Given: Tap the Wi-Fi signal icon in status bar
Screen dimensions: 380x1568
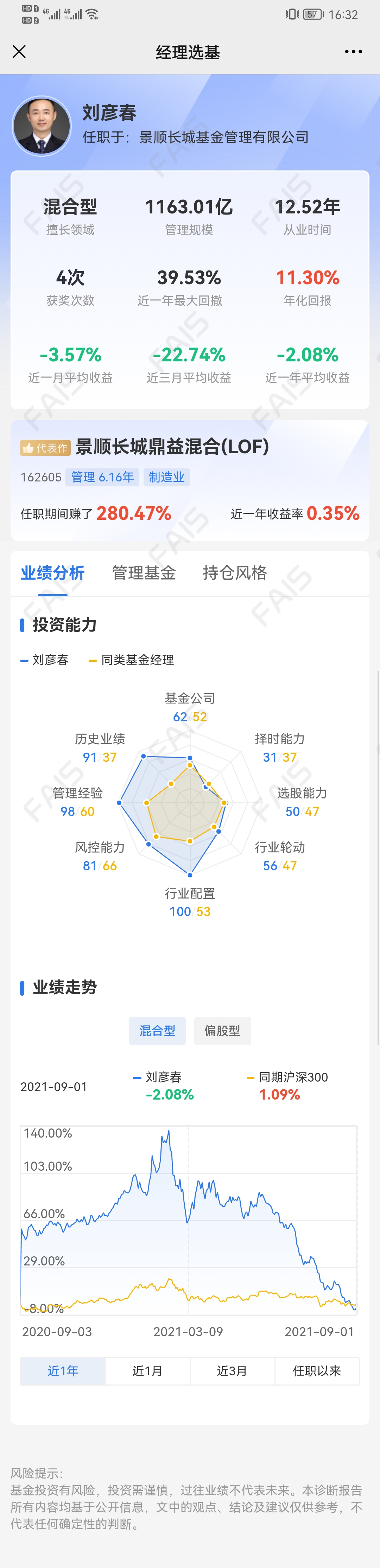Looking at the screenshot, I should [92, 13].
